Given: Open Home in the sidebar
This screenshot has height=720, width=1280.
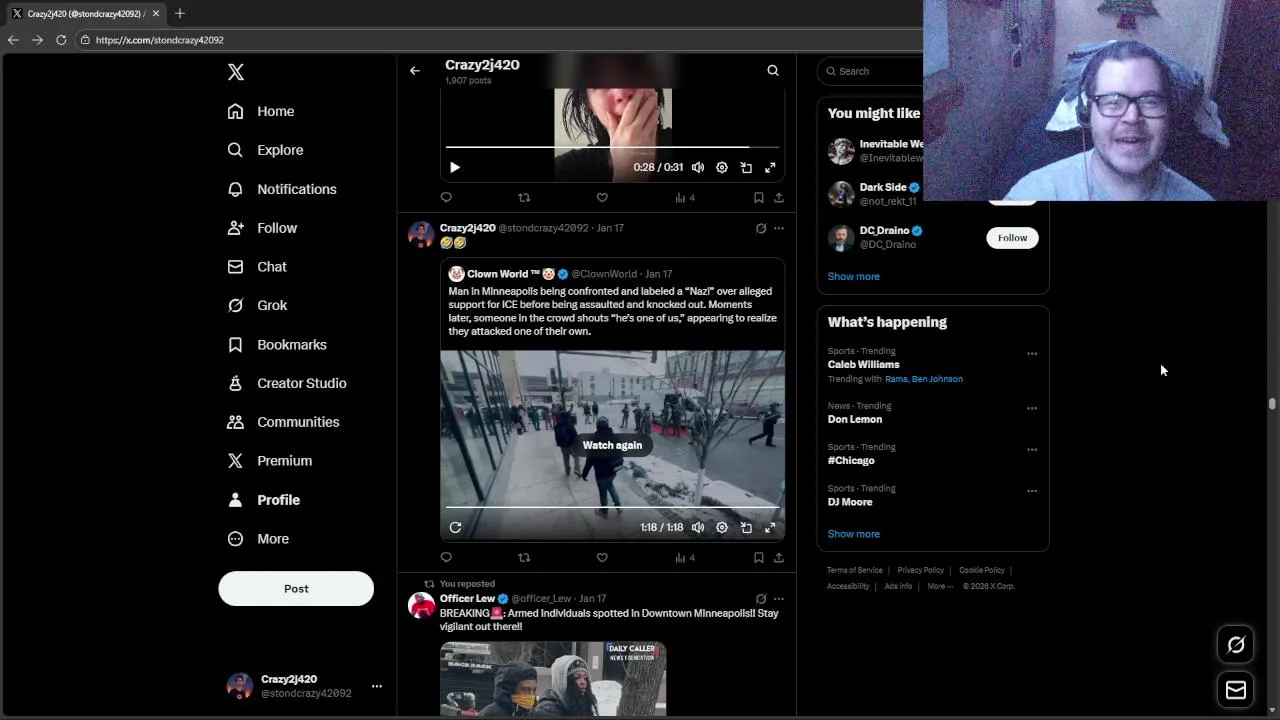Looking at the screenshot, I should click(261, 111).
